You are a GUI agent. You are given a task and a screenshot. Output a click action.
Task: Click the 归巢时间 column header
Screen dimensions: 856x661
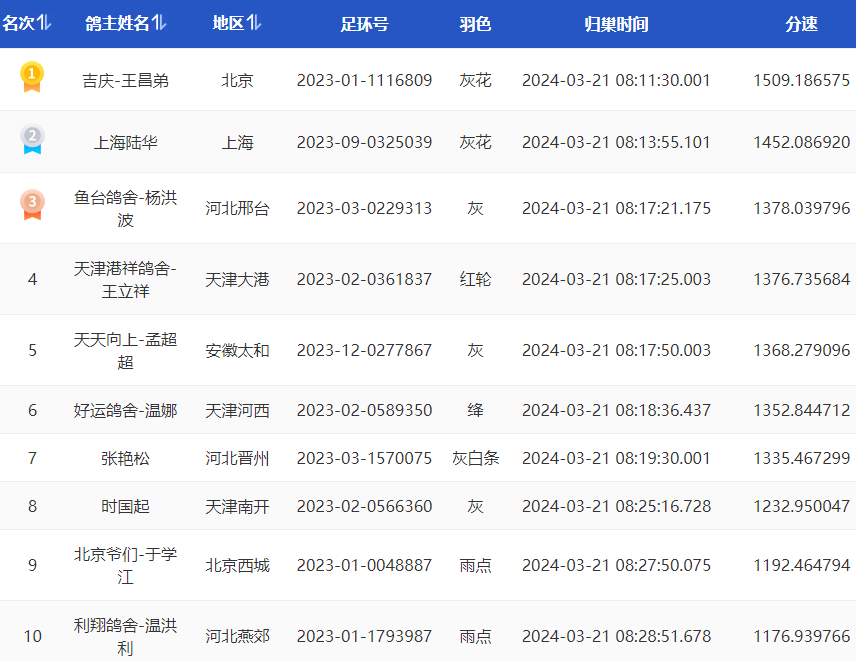click(x=616, y=24)
